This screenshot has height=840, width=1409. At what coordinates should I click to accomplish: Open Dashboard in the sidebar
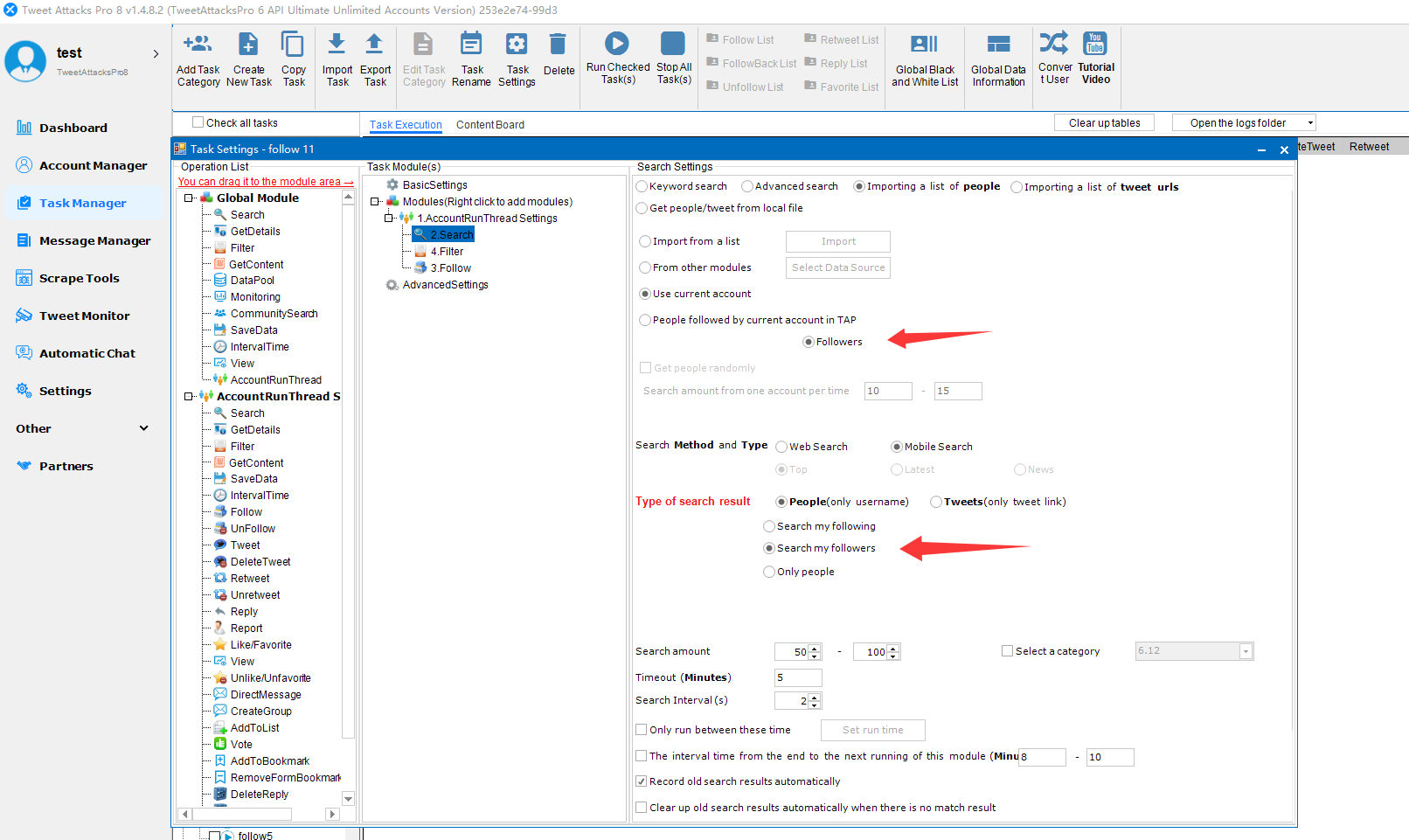click(73, 128)
